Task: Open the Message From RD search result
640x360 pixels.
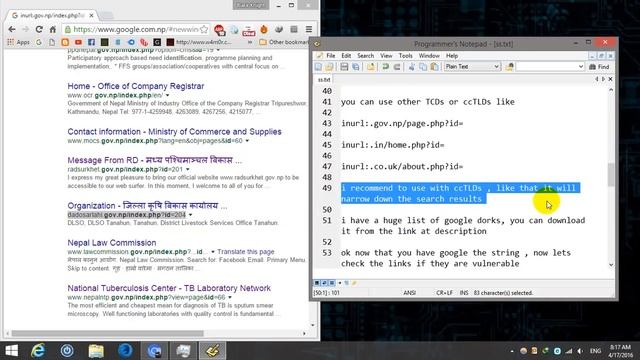Action: 154,160
